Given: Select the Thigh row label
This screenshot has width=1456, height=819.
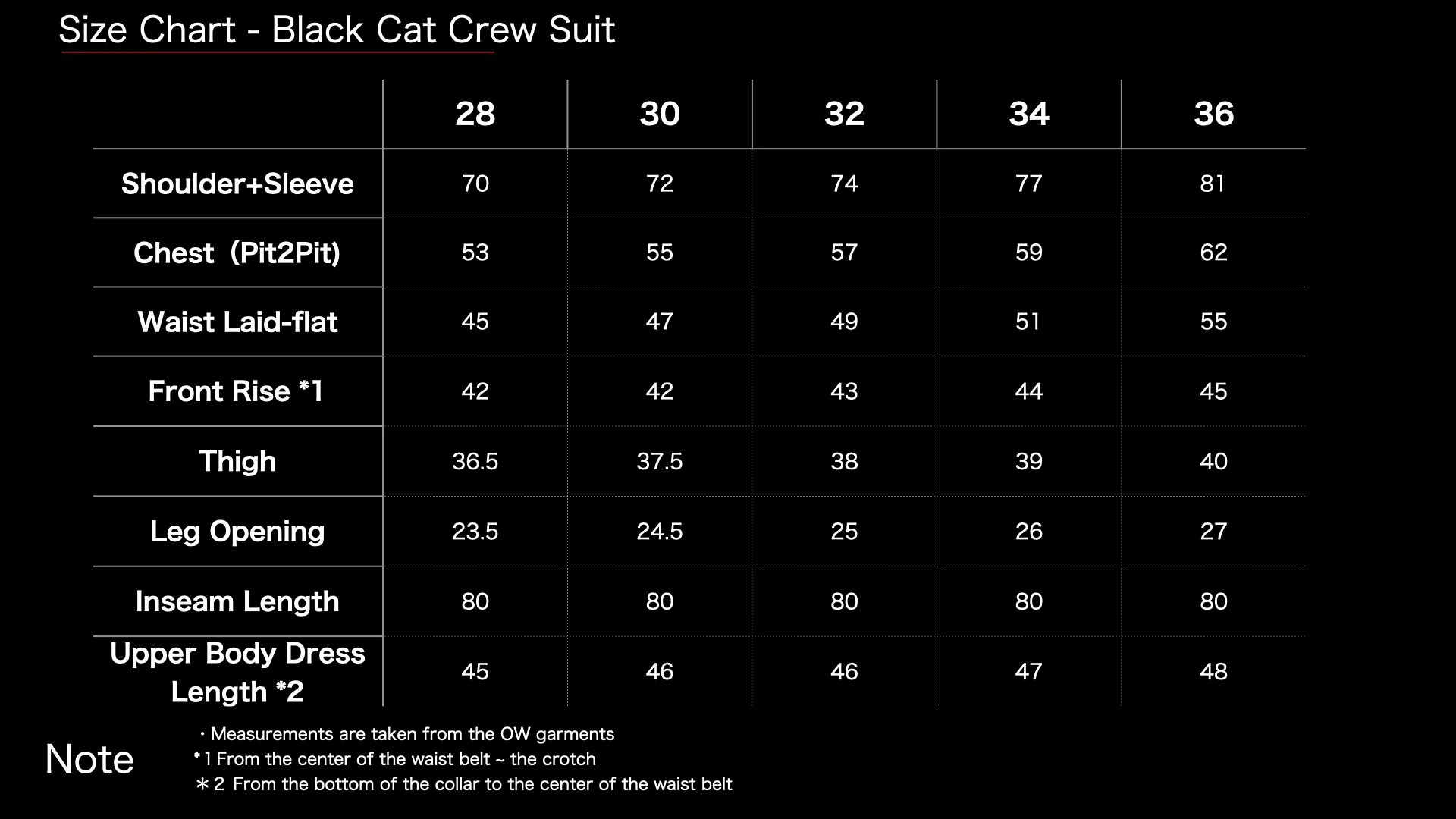Looking at the screenshot, I should pyautogui.click(x=237, y=461).
